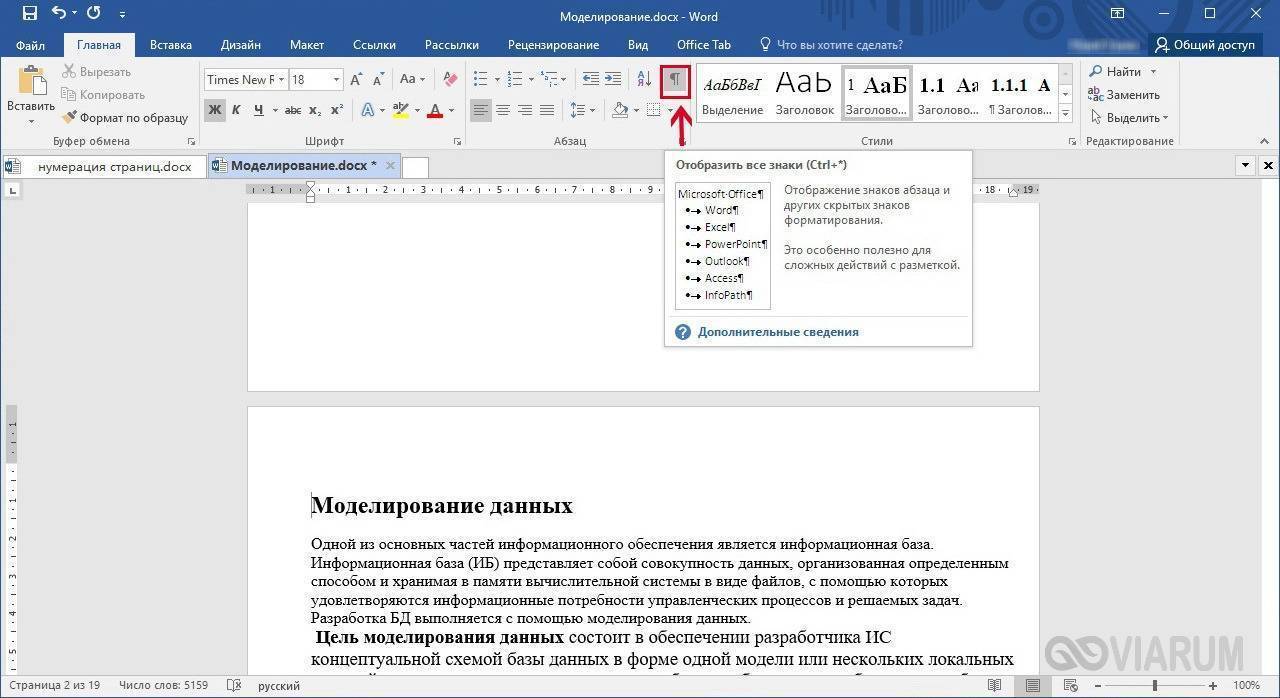Viewport: 1280px width, 698px height.
Task: Toggle italic formatting (К)
Action: click(237, 110)
